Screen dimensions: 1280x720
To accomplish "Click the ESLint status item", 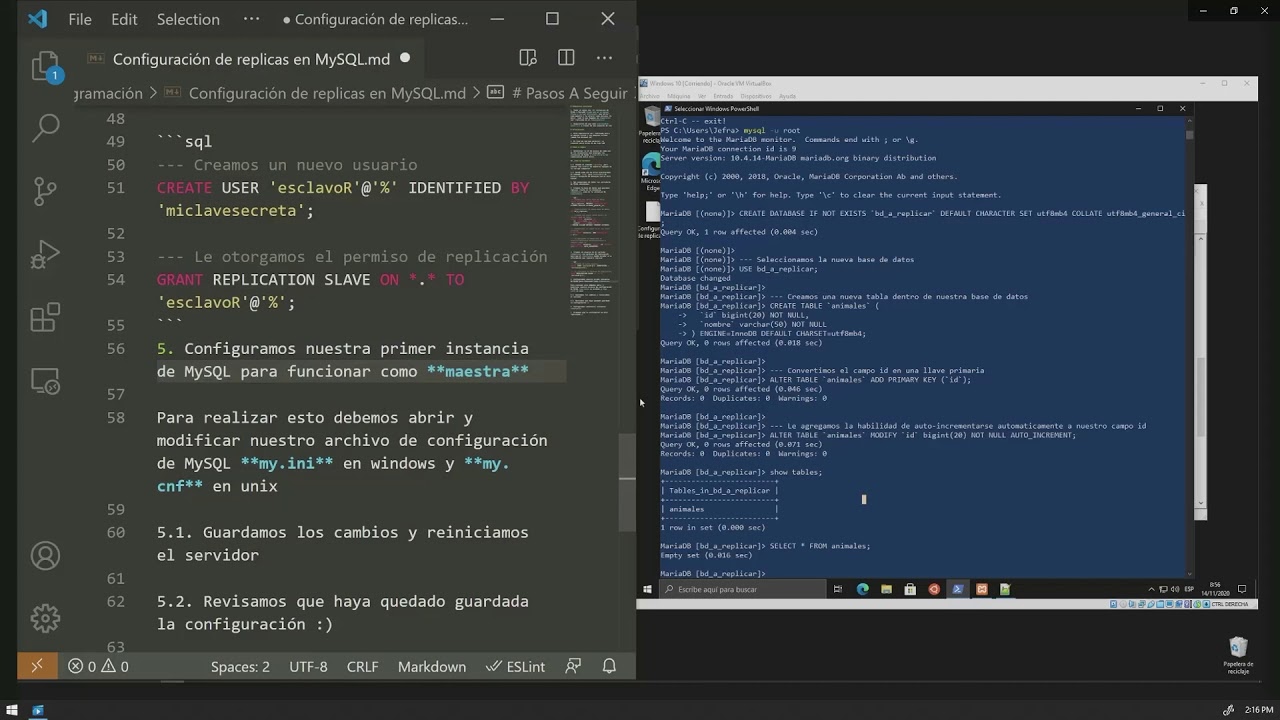I will click(x=515, y=666).
